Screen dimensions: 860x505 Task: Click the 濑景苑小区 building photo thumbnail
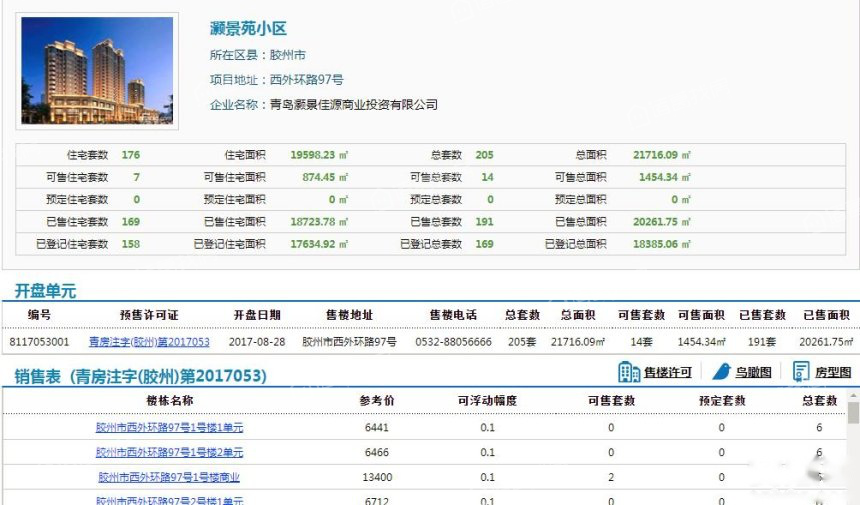[97, 70]
